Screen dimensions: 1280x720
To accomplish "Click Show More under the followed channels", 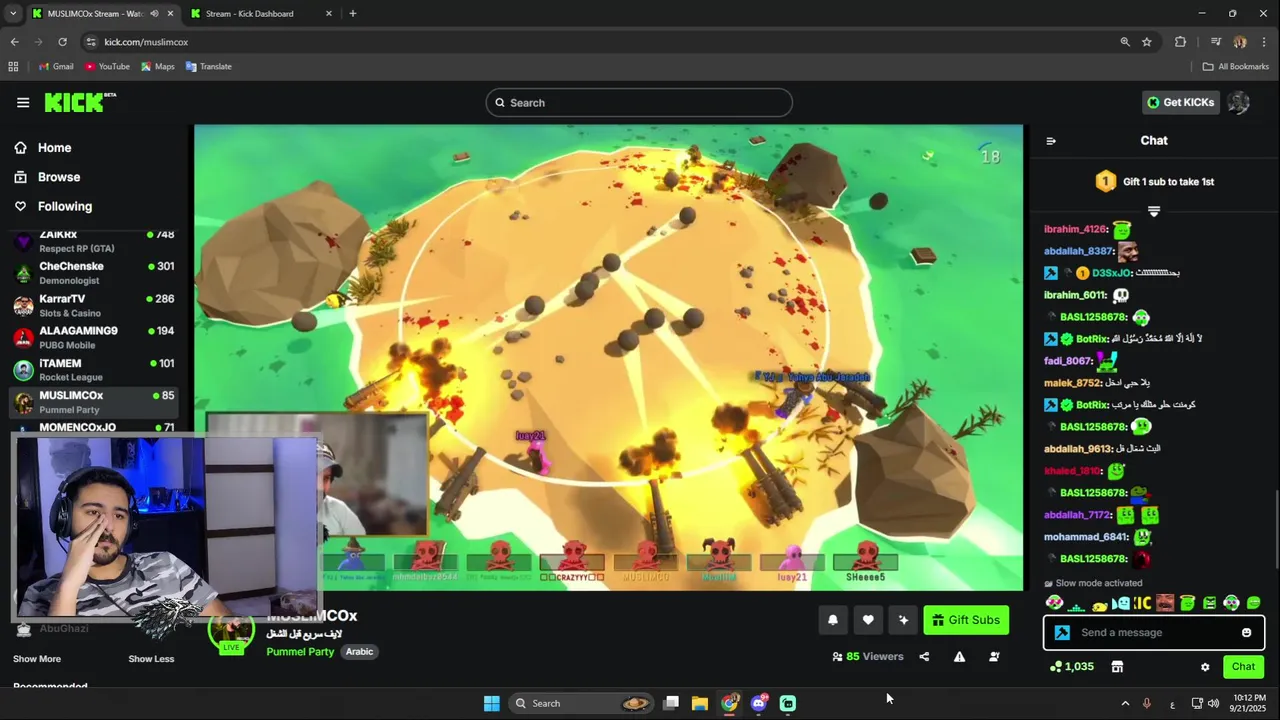I will point(37,659).
